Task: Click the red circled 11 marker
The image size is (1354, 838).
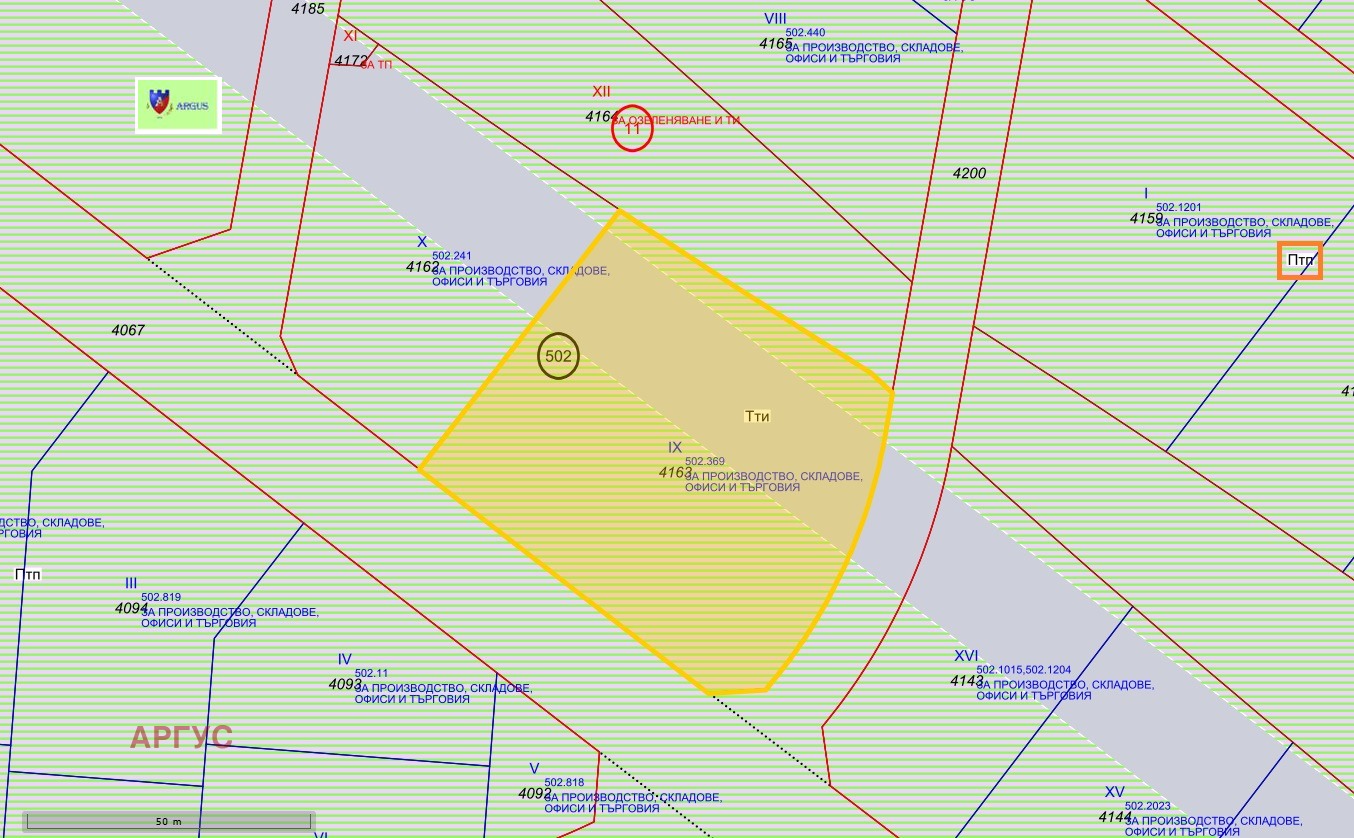Action: click(632, 128)
